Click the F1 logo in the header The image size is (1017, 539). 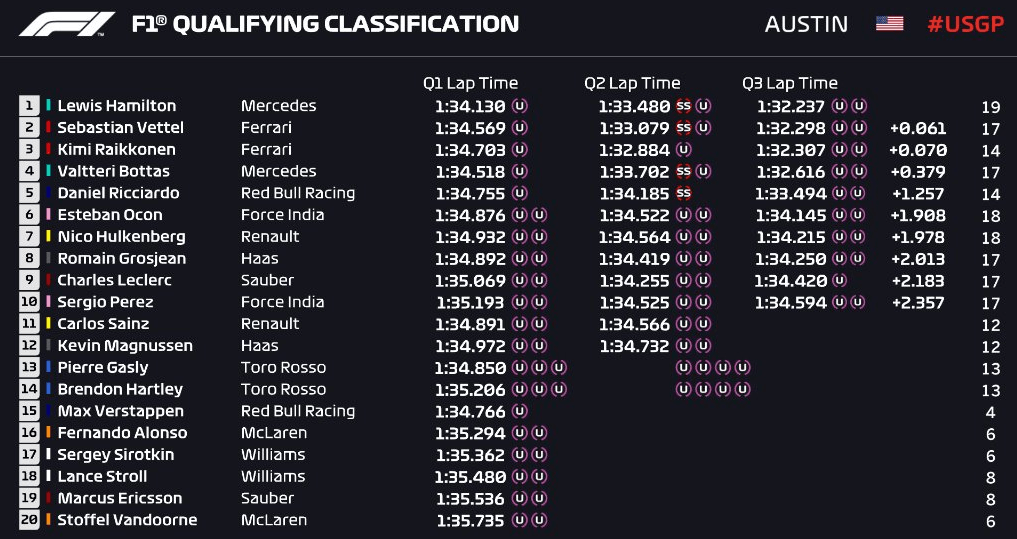(x=66, y=24)
